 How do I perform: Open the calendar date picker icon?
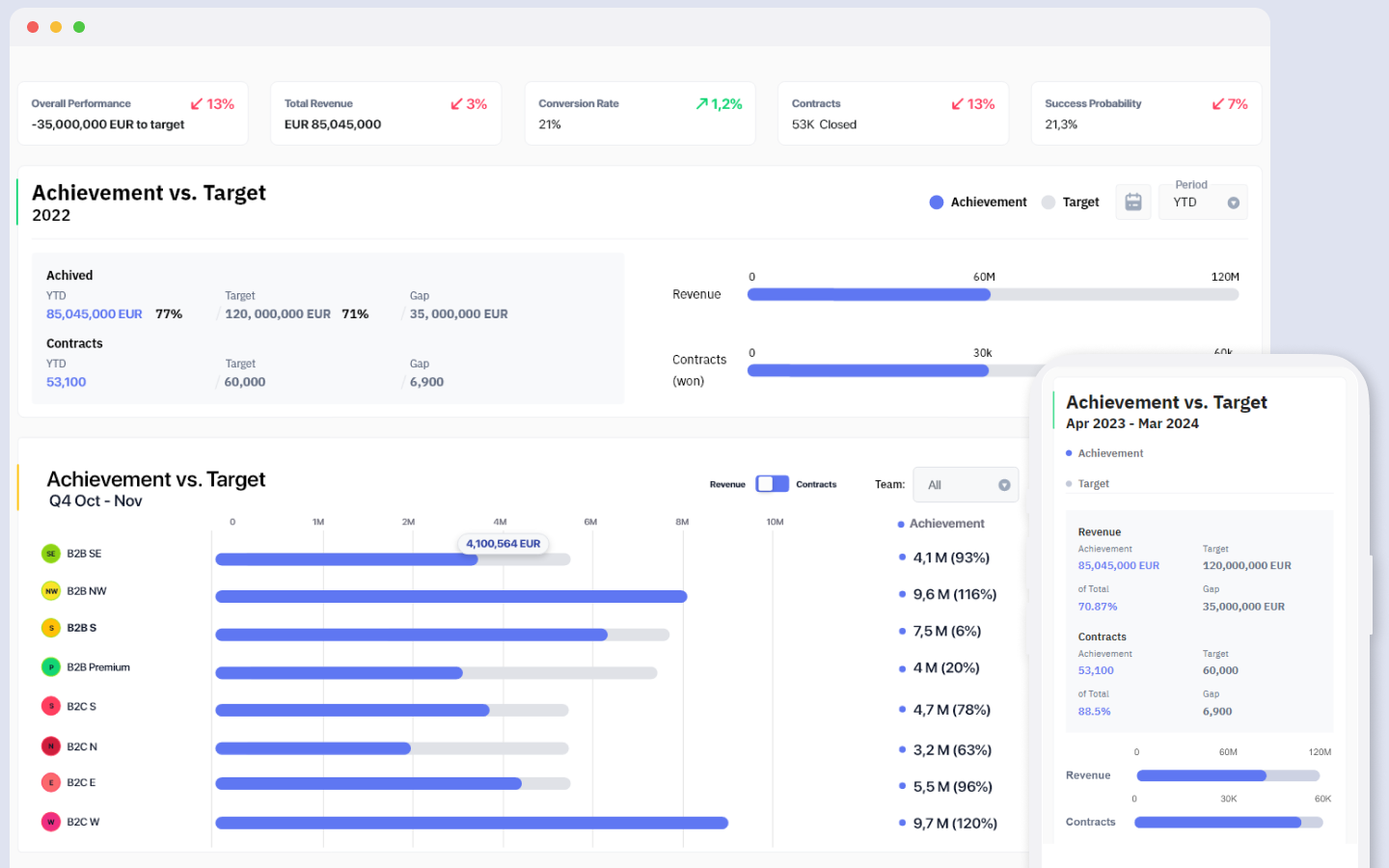pos(1133,202)
